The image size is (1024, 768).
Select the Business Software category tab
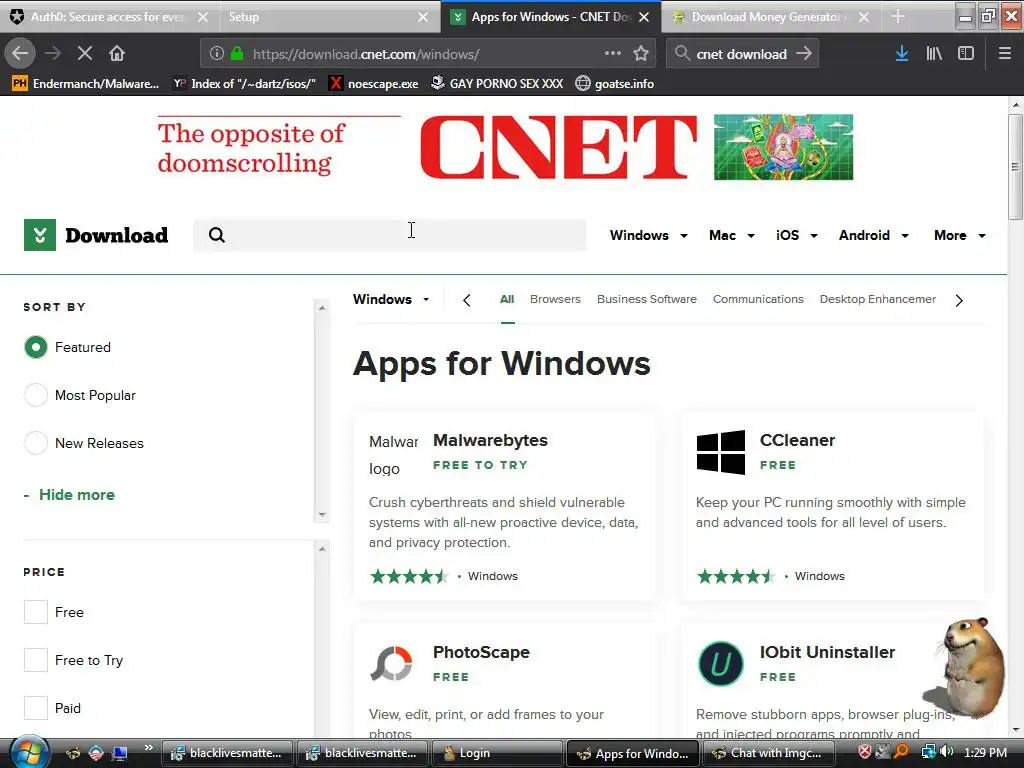[647, 299]
